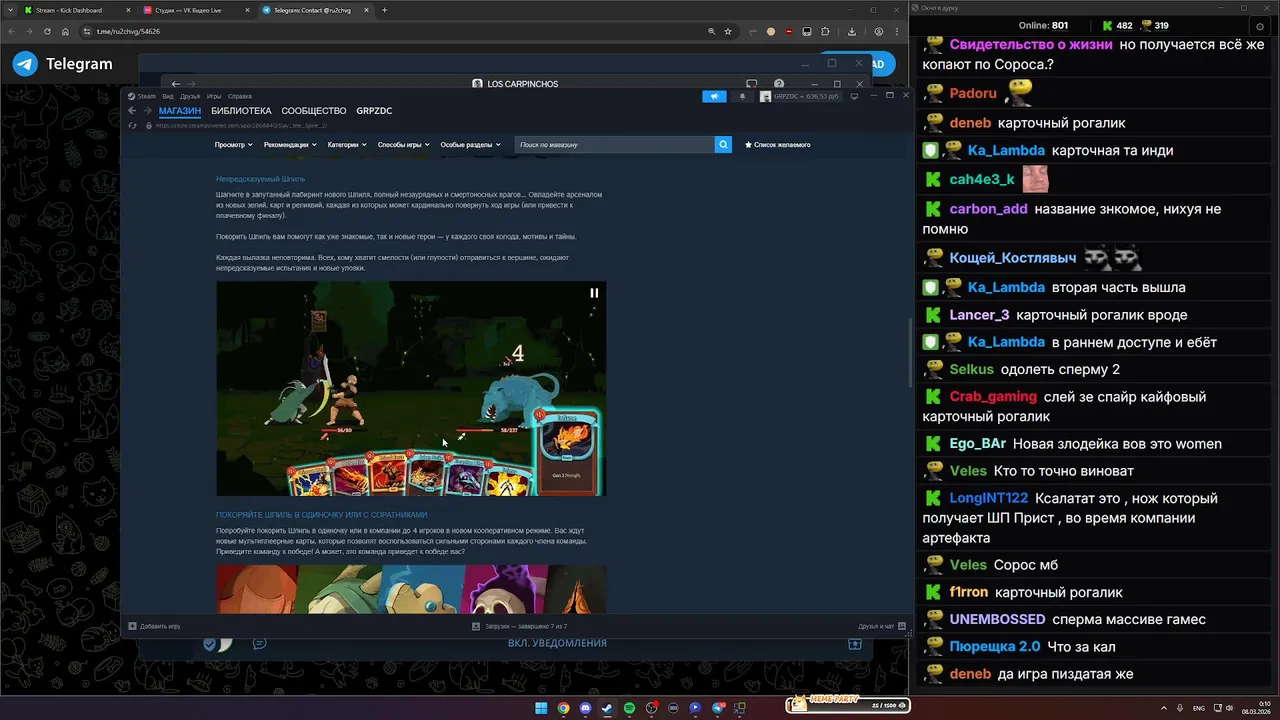1280x720 pixels.
Task: Open Telegram from the taskbar
Action: (x=718, y=708)
